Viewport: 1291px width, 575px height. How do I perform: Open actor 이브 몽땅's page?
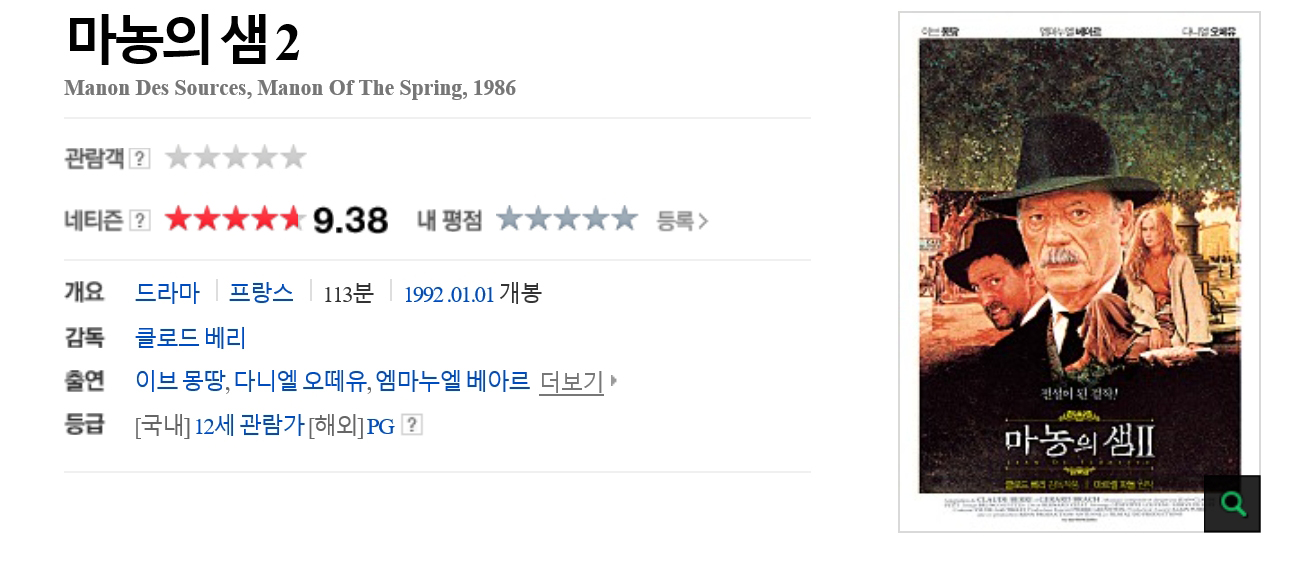pyautogui.click(x=179, y=381)
